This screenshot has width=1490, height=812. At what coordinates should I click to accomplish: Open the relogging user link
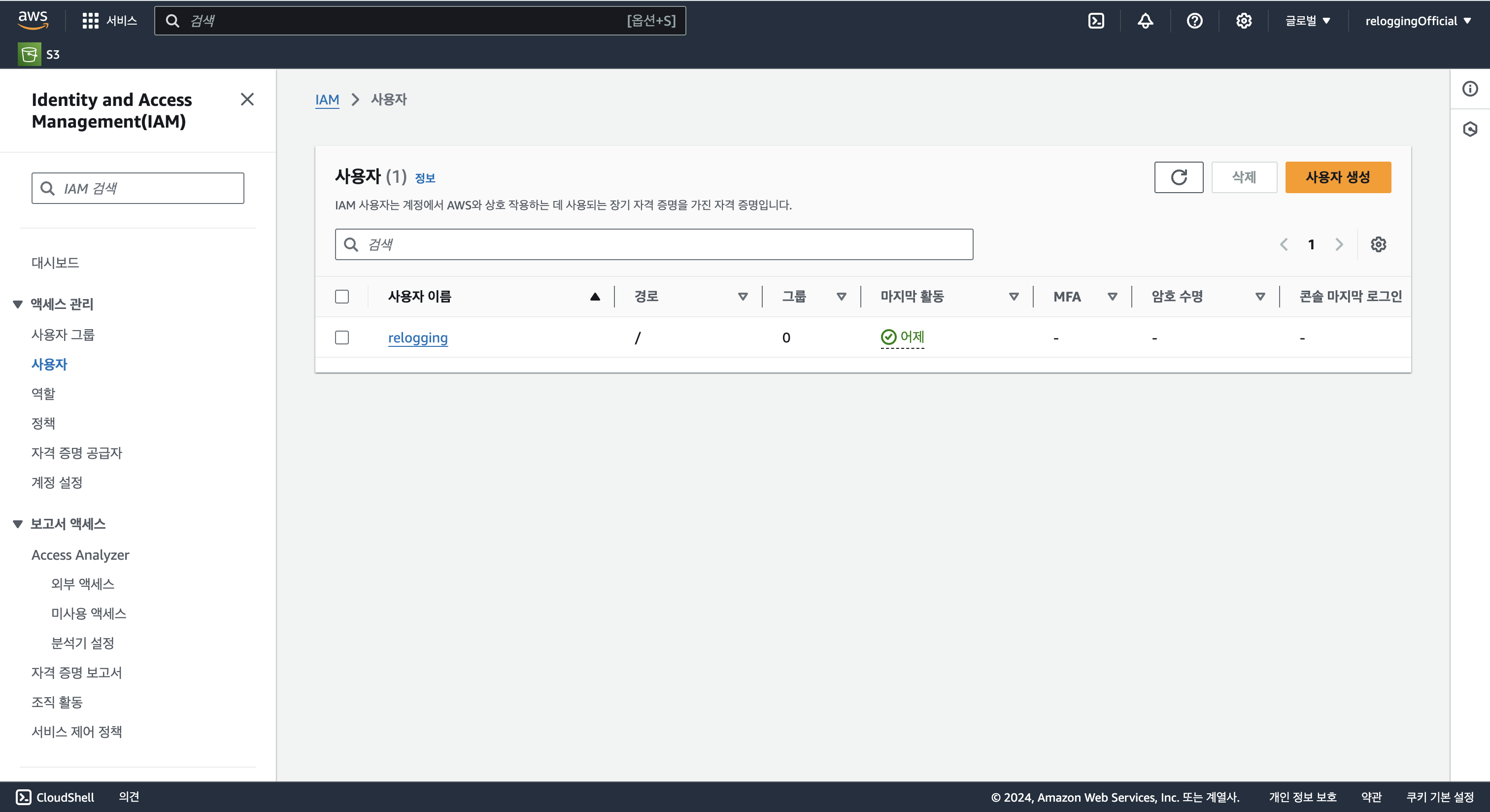tap(418, 338)
